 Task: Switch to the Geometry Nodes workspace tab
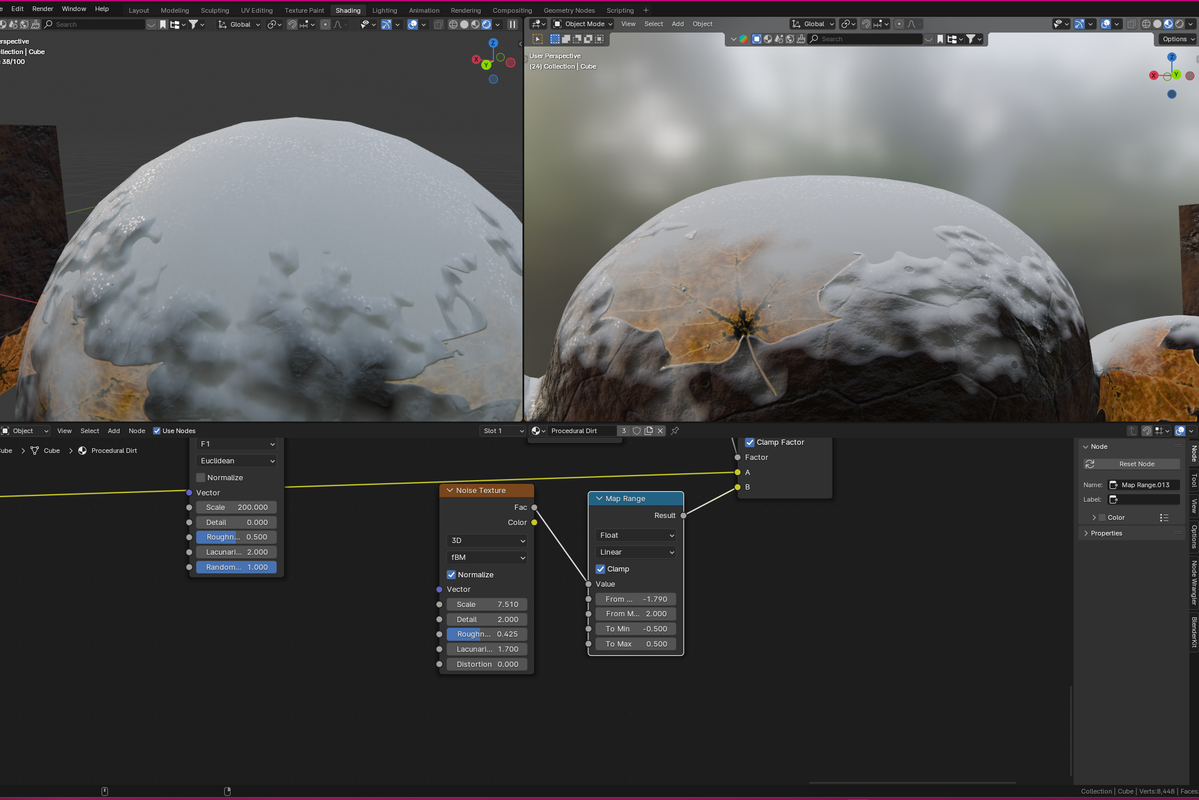(569, 10)
